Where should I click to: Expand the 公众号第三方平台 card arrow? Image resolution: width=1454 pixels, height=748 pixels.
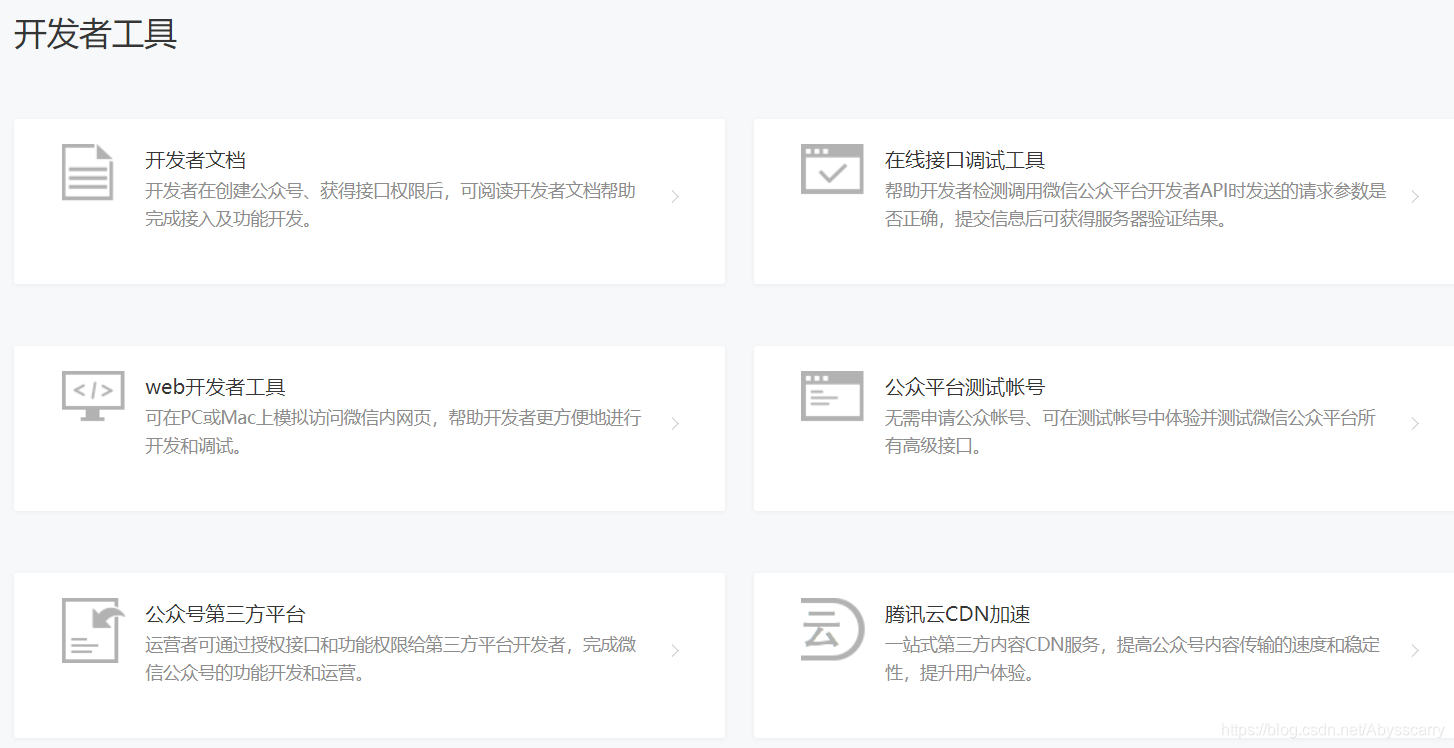[676, 650]
